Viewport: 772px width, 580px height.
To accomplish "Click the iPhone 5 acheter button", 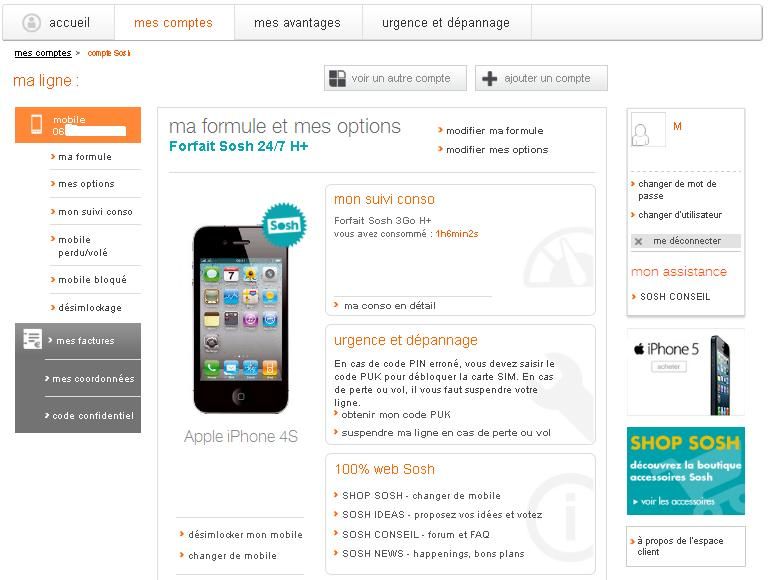I will point(669,367).
